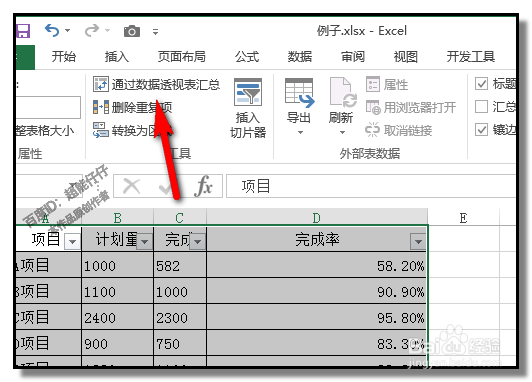Undo the last action
This screenshot has height=382, width=532.
[52, 31]
